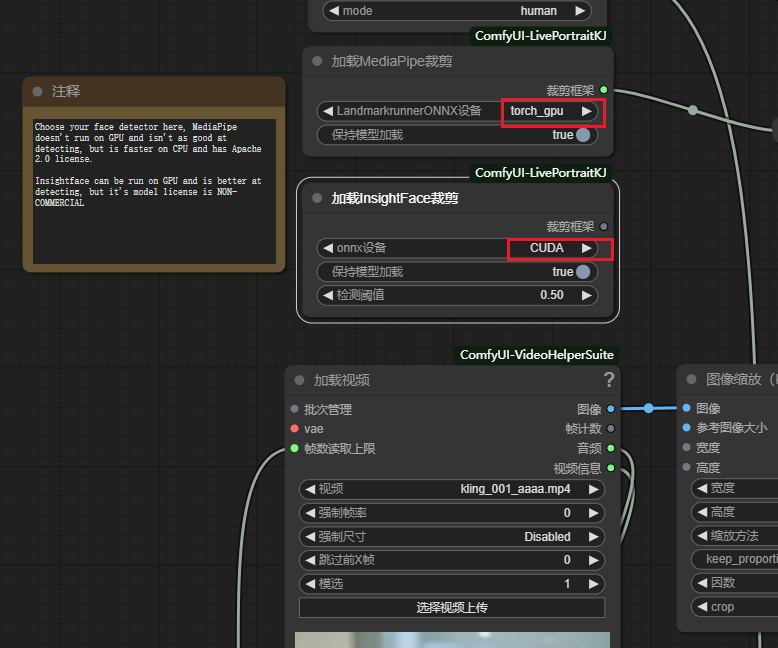Click the 注释 note node's collapse dot

coord(37,91)
